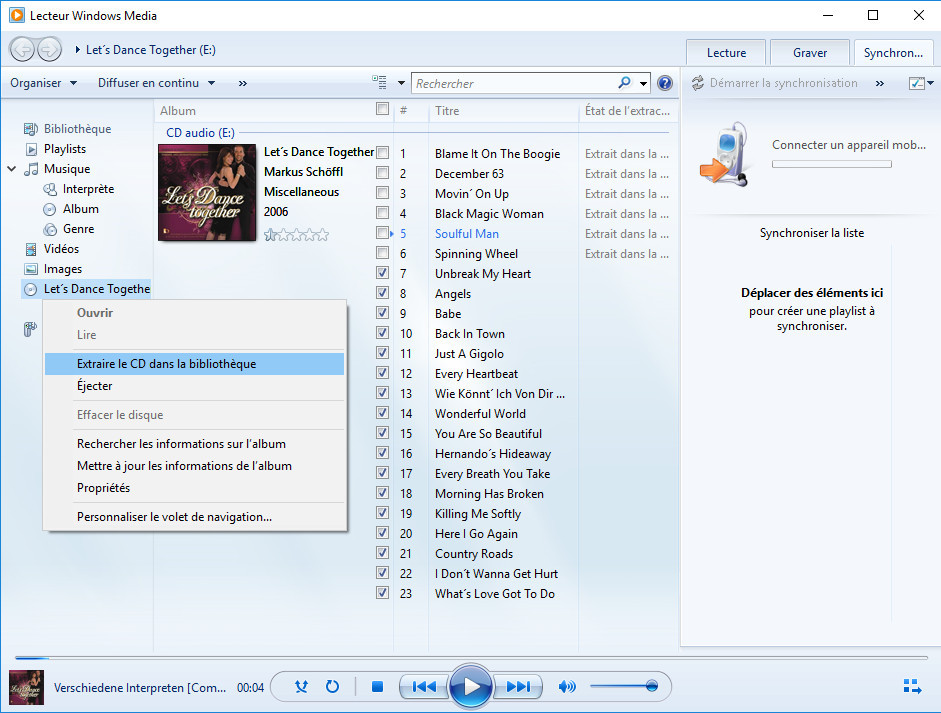941x713 pixels.
Task: Mute the sound with speaker icon
Action: 567,686
